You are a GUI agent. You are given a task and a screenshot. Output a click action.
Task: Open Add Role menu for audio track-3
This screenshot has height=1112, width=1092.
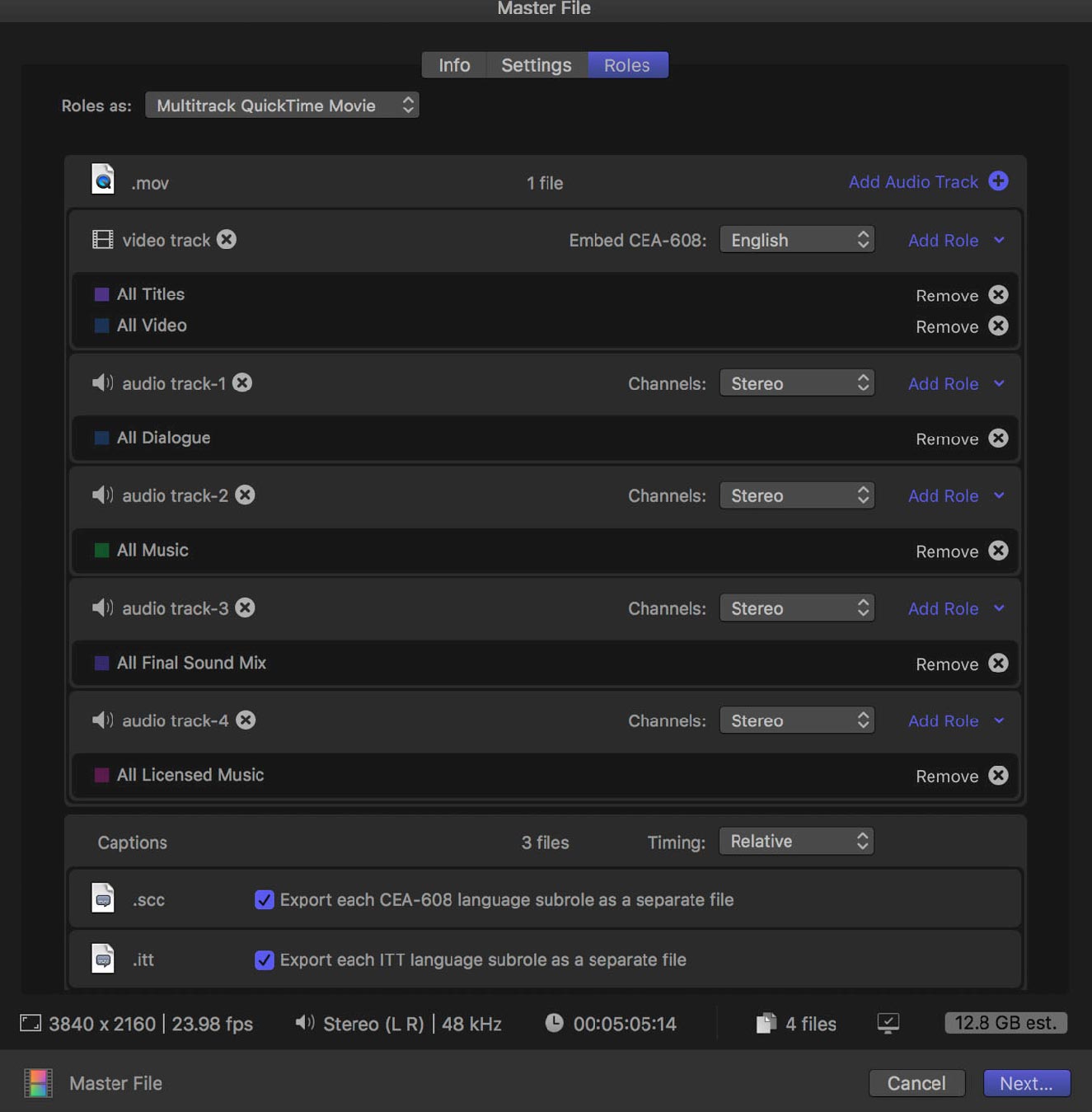tap(956, 608)
